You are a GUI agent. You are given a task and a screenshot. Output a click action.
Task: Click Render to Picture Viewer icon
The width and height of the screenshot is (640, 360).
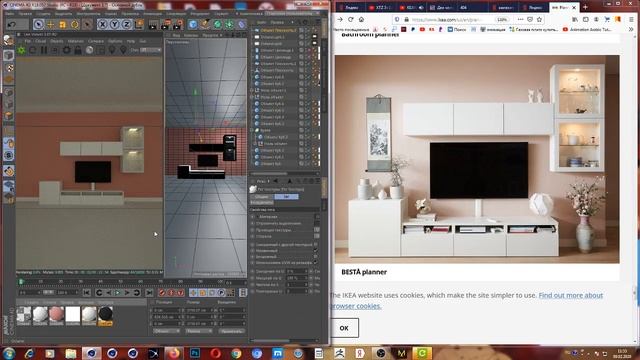[x=165, y=24]
